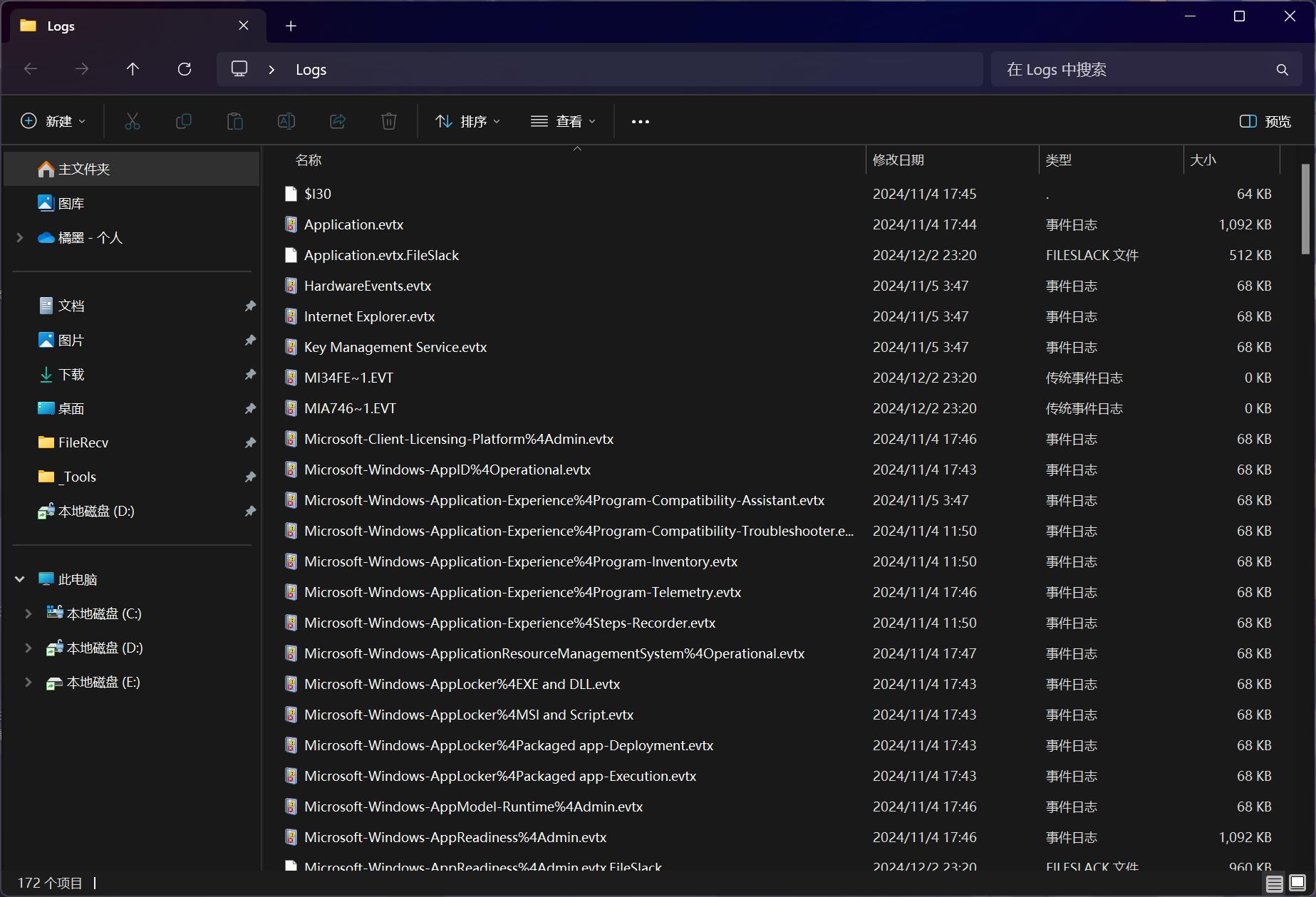Open the 新建 new item dropdown

(53, 121)
